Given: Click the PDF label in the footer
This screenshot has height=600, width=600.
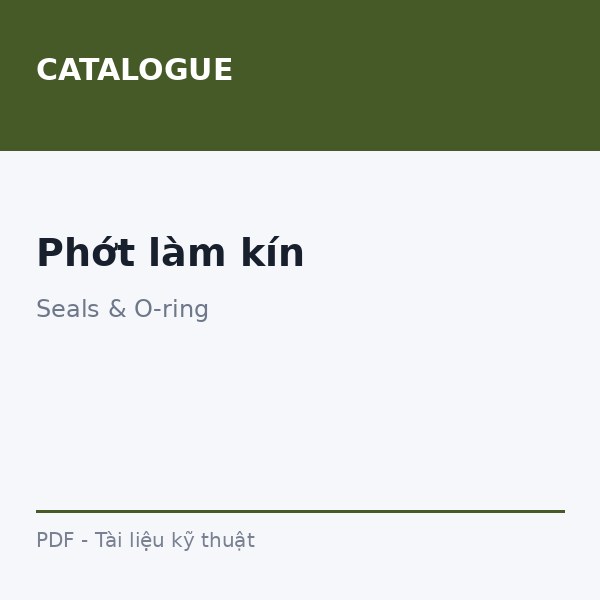Looking at the screenshot, I should tap(55, 540).
